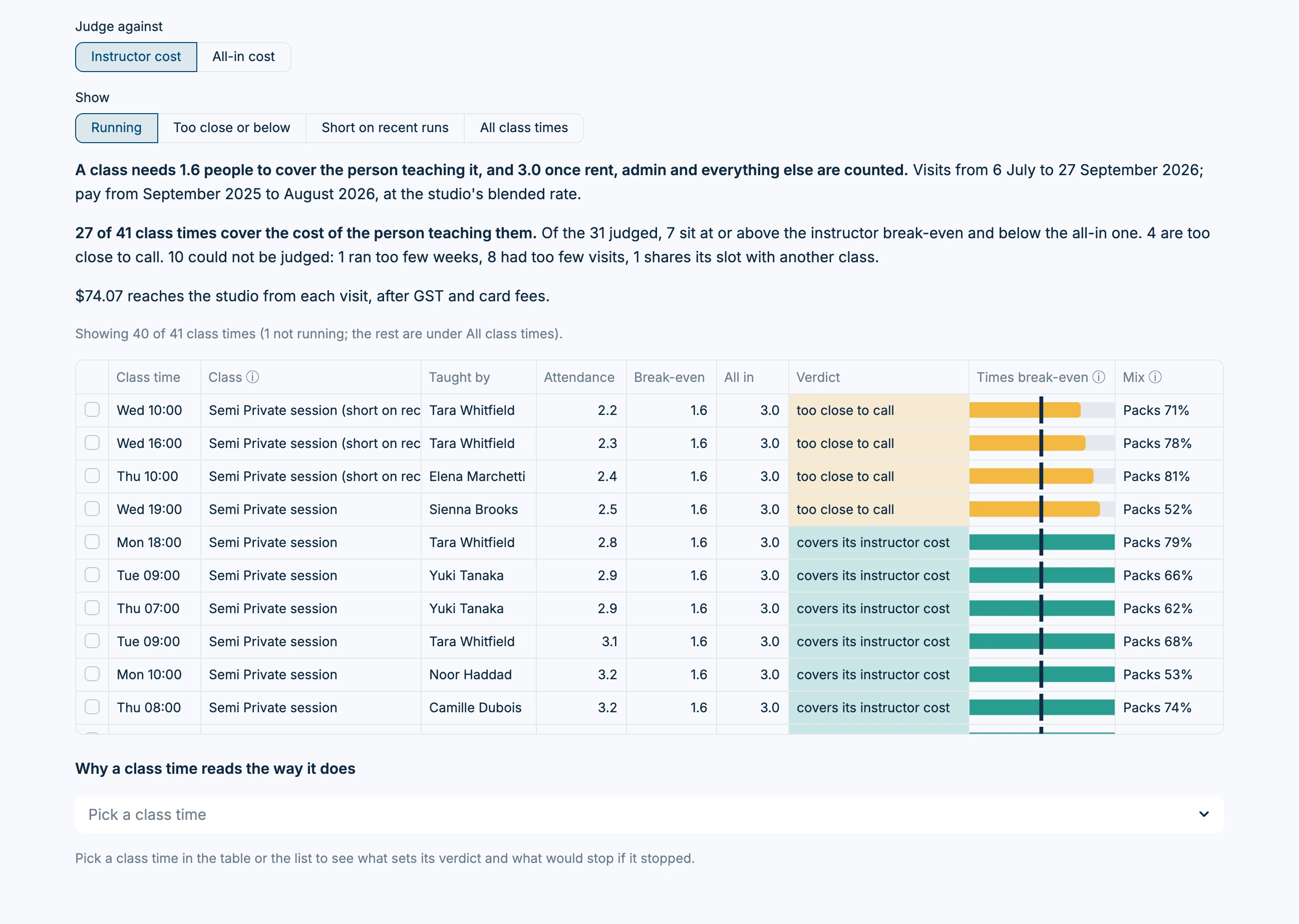Tick the checkbox for Tara Whitfield's Tue 09:00 class
Image resolution: width=1299 pixels, height=924 pixels.
click(x=92, y=641)
